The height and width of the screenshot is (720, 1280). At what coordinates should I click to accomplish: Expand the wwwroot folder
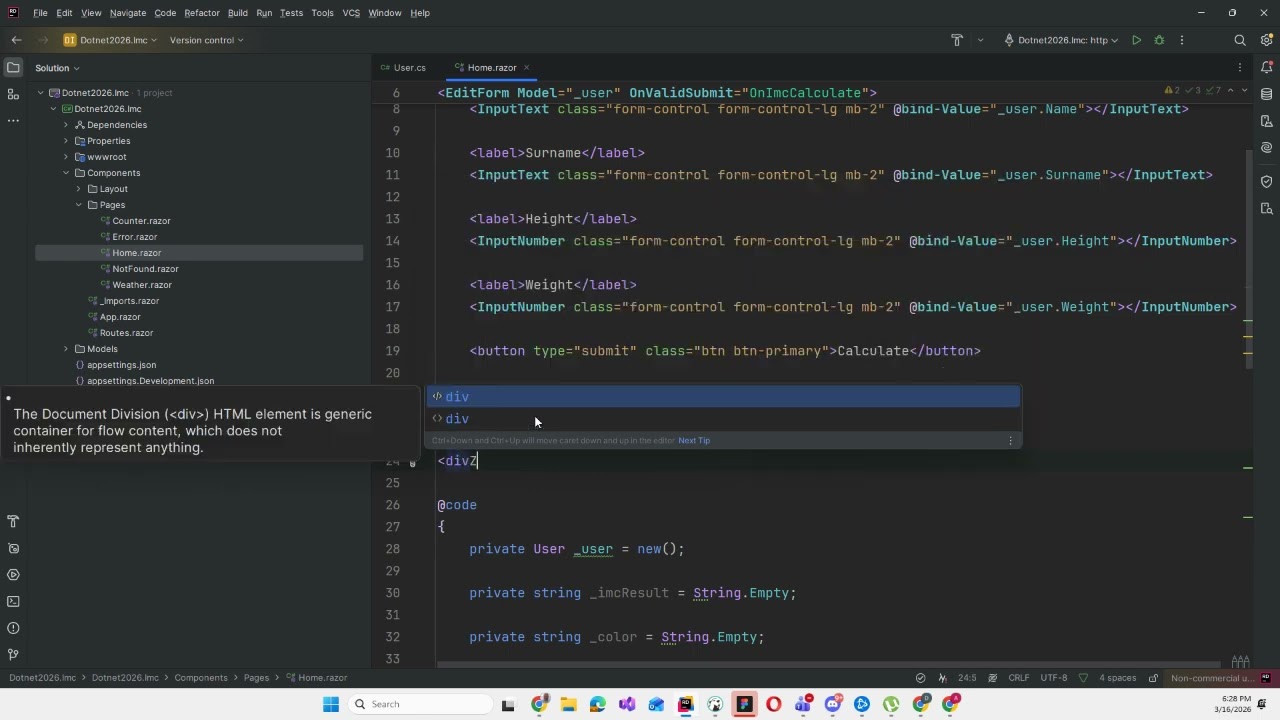66,157
